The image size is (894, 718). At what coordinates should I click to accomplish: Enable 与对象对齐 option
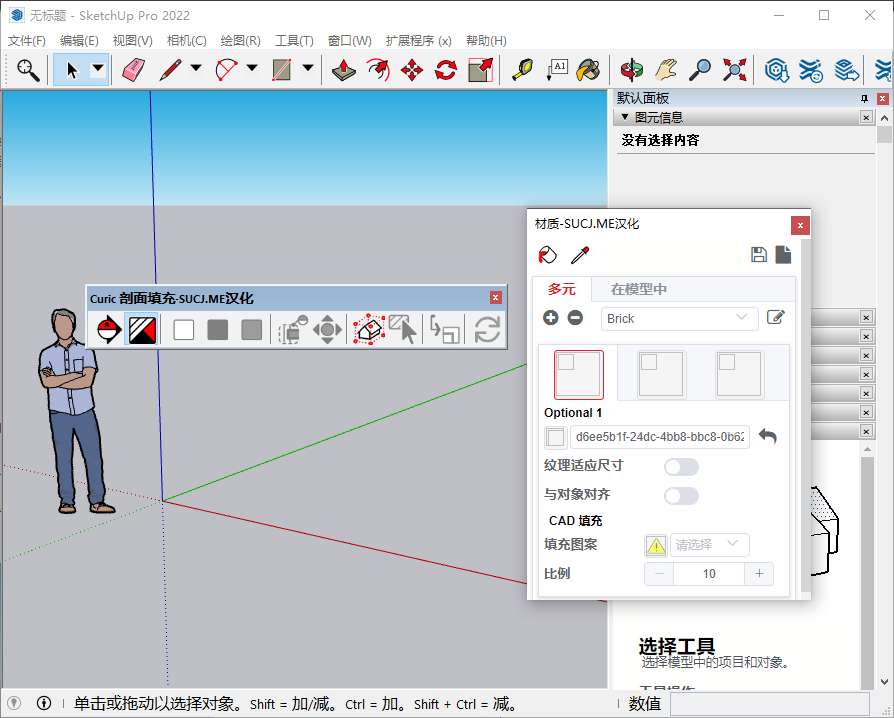[x=681, y=496]
